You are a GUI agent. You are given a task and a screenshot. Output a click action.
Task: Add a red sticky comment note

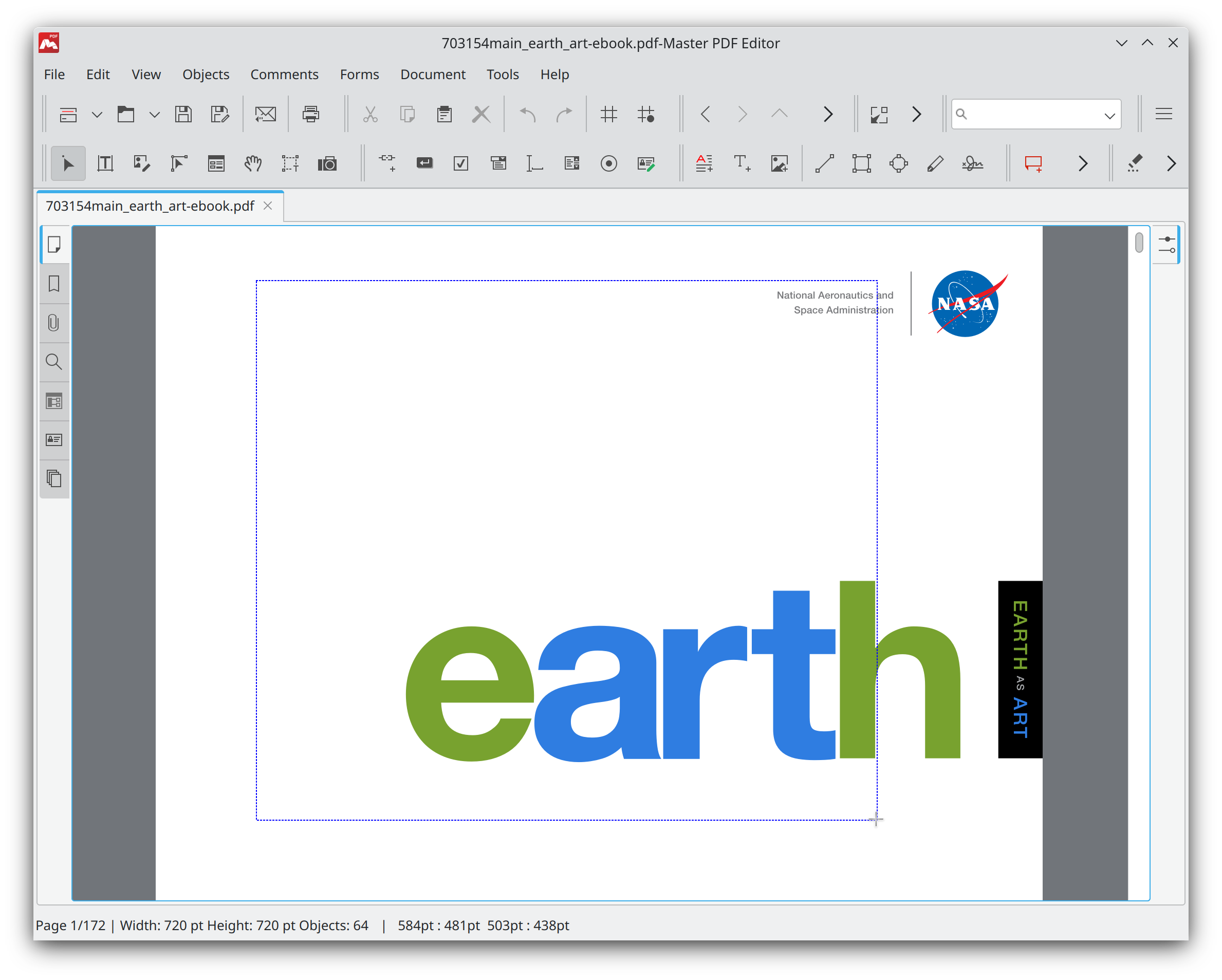(x=1033, y=164)
